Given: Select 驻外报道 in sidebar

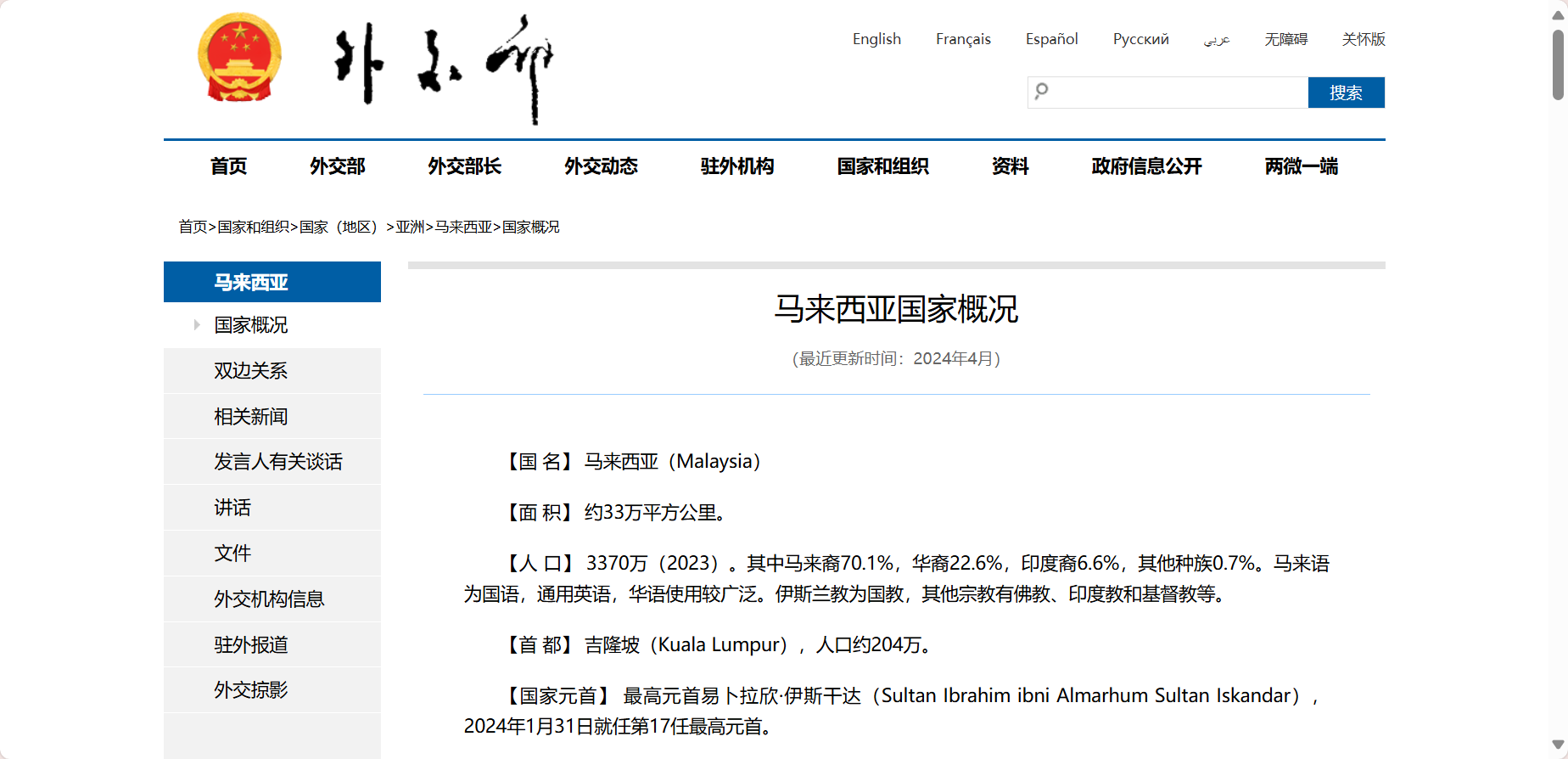Looking at the screenshot, I should (272, 645).
